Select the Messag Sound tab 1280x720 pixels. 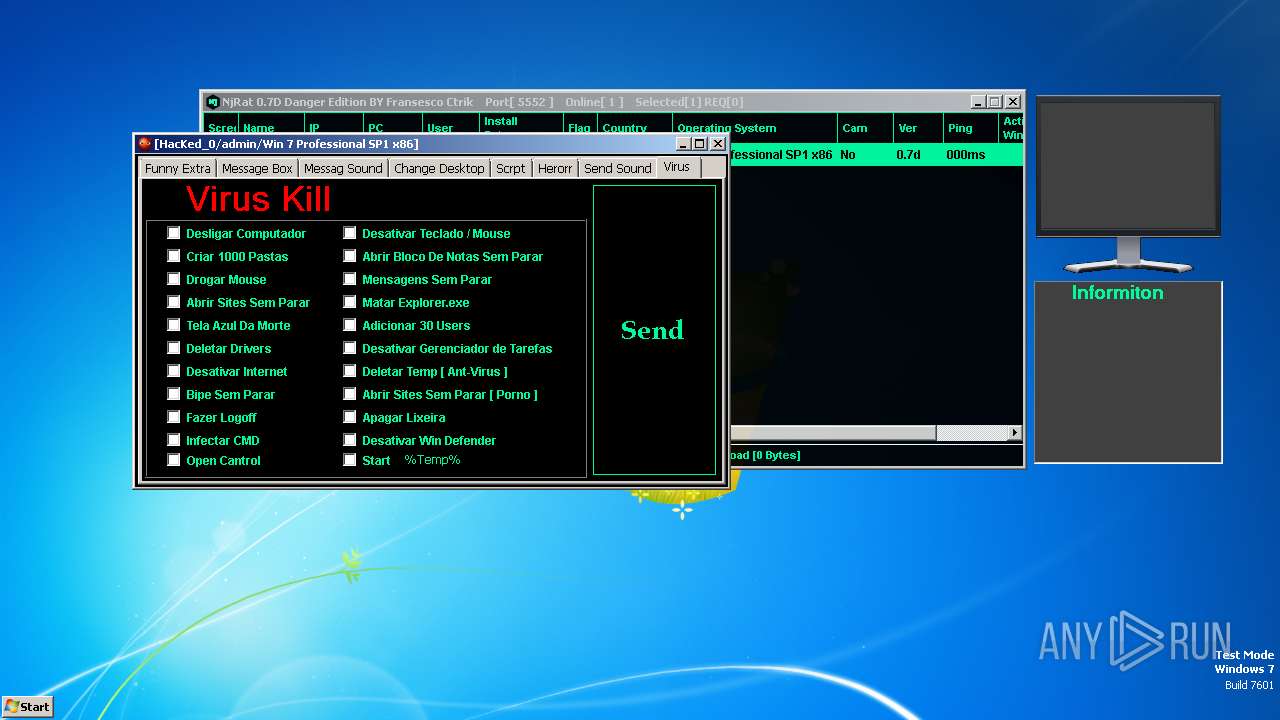tap(343, 168)
